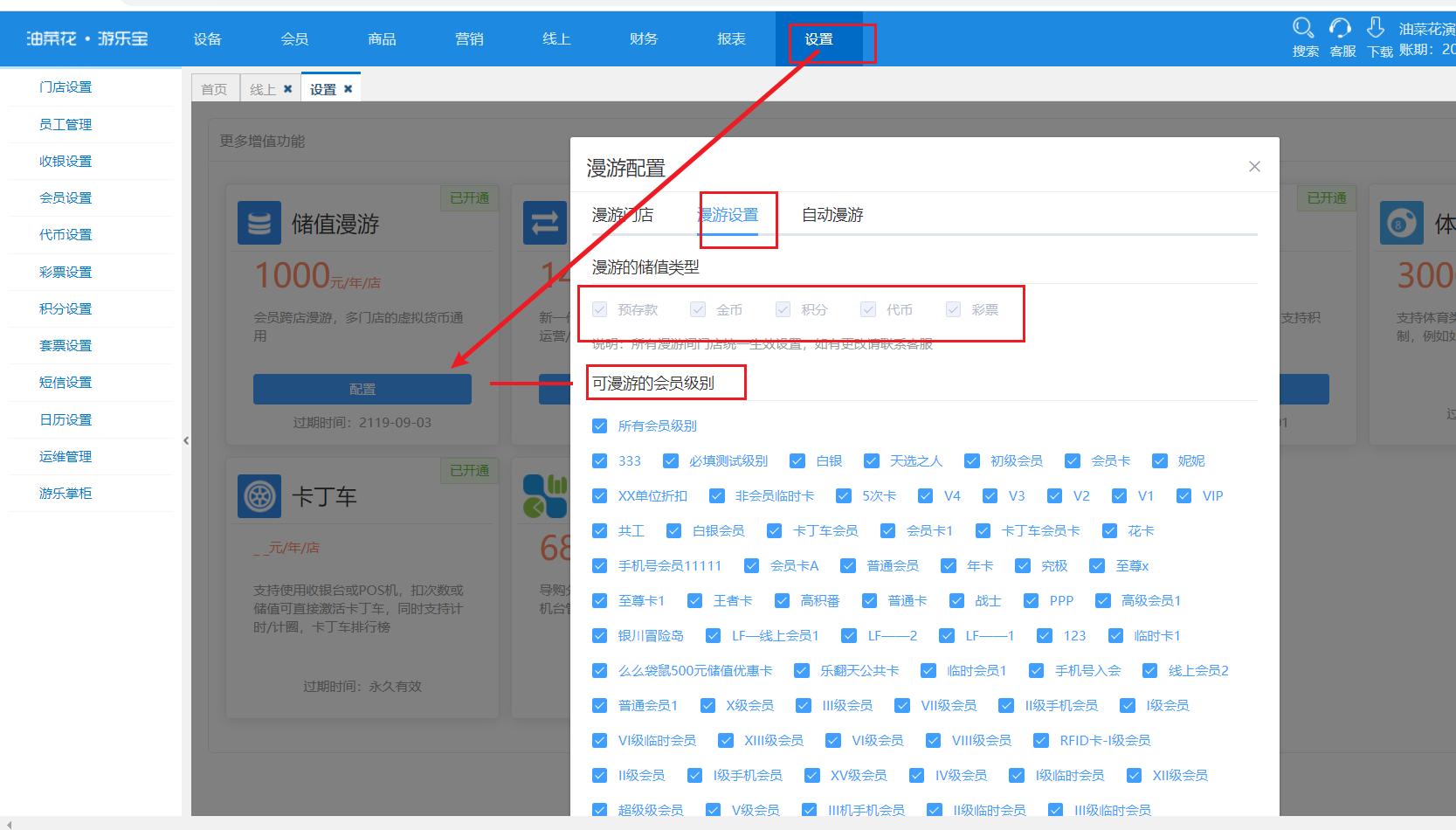Click the 已开通 badge on 卡丁车 card

pyautogui.click(x=469, y=471)
